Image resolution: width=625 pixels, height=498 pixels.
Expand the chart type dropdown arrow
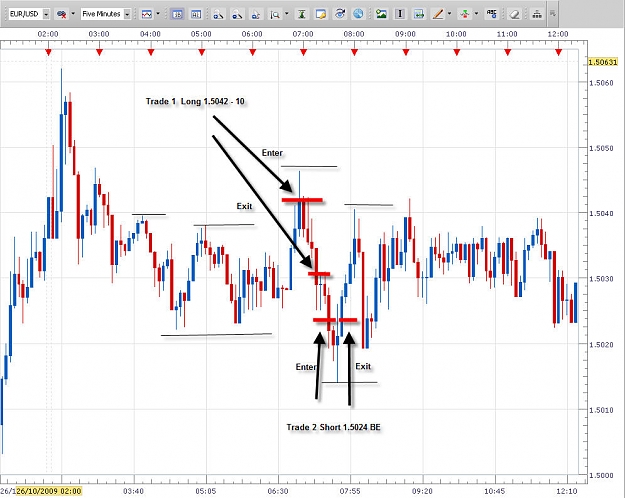point(158,14)
